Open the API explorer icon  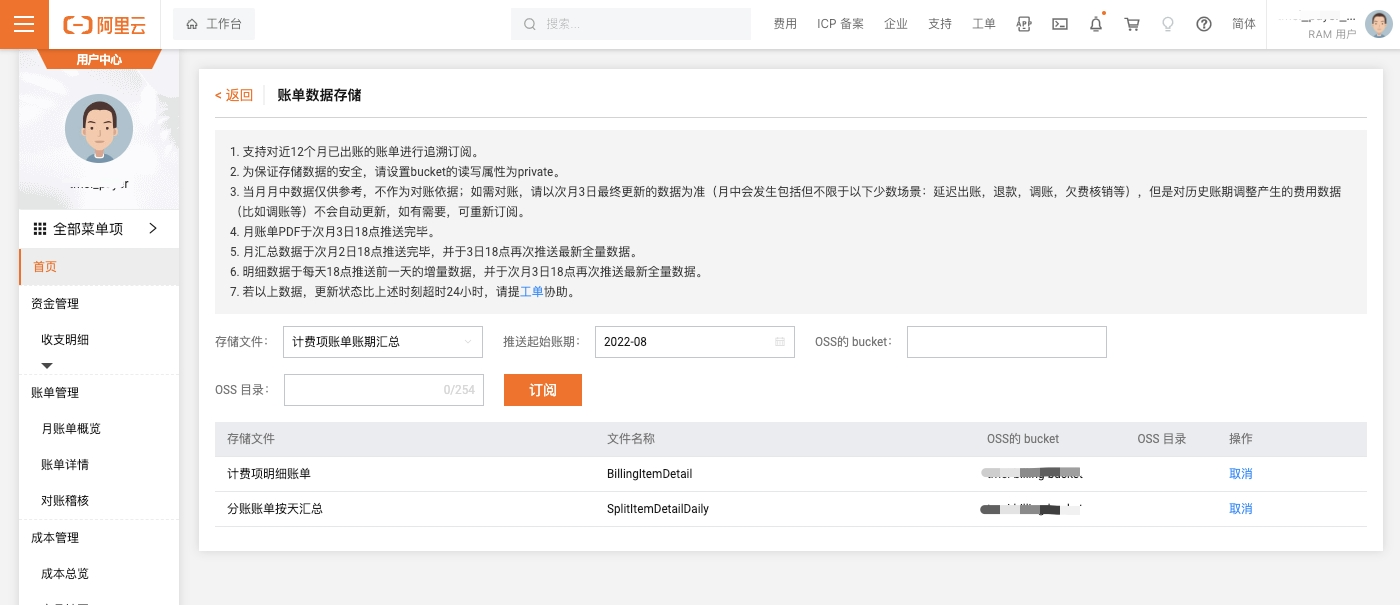click(x=1023, y=24)
